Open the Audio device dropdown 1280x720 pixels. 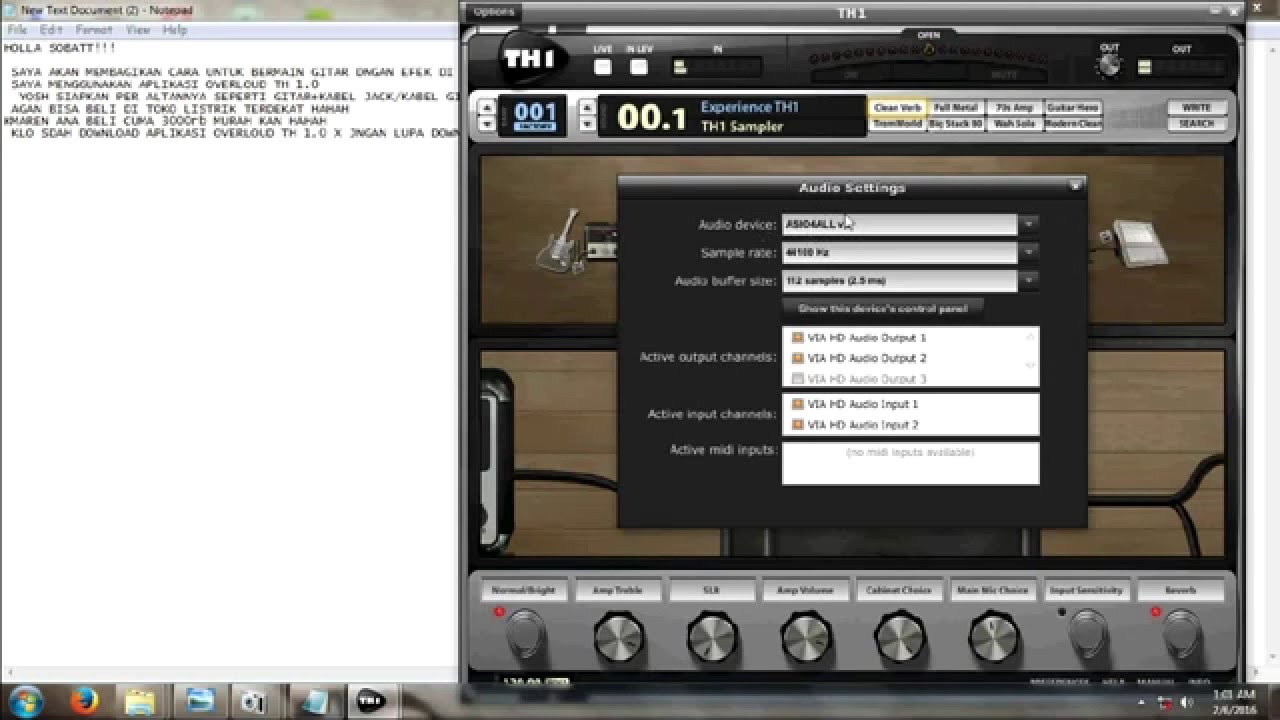1027,225
